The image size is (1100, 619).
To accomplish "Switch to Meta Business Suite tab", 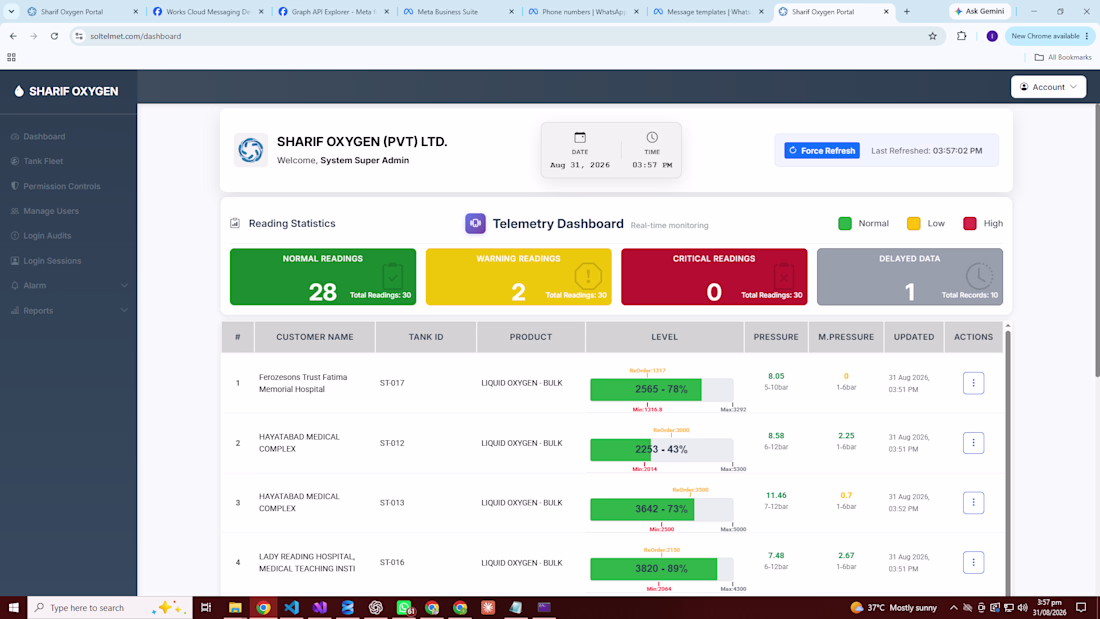I will click(458, 12).
